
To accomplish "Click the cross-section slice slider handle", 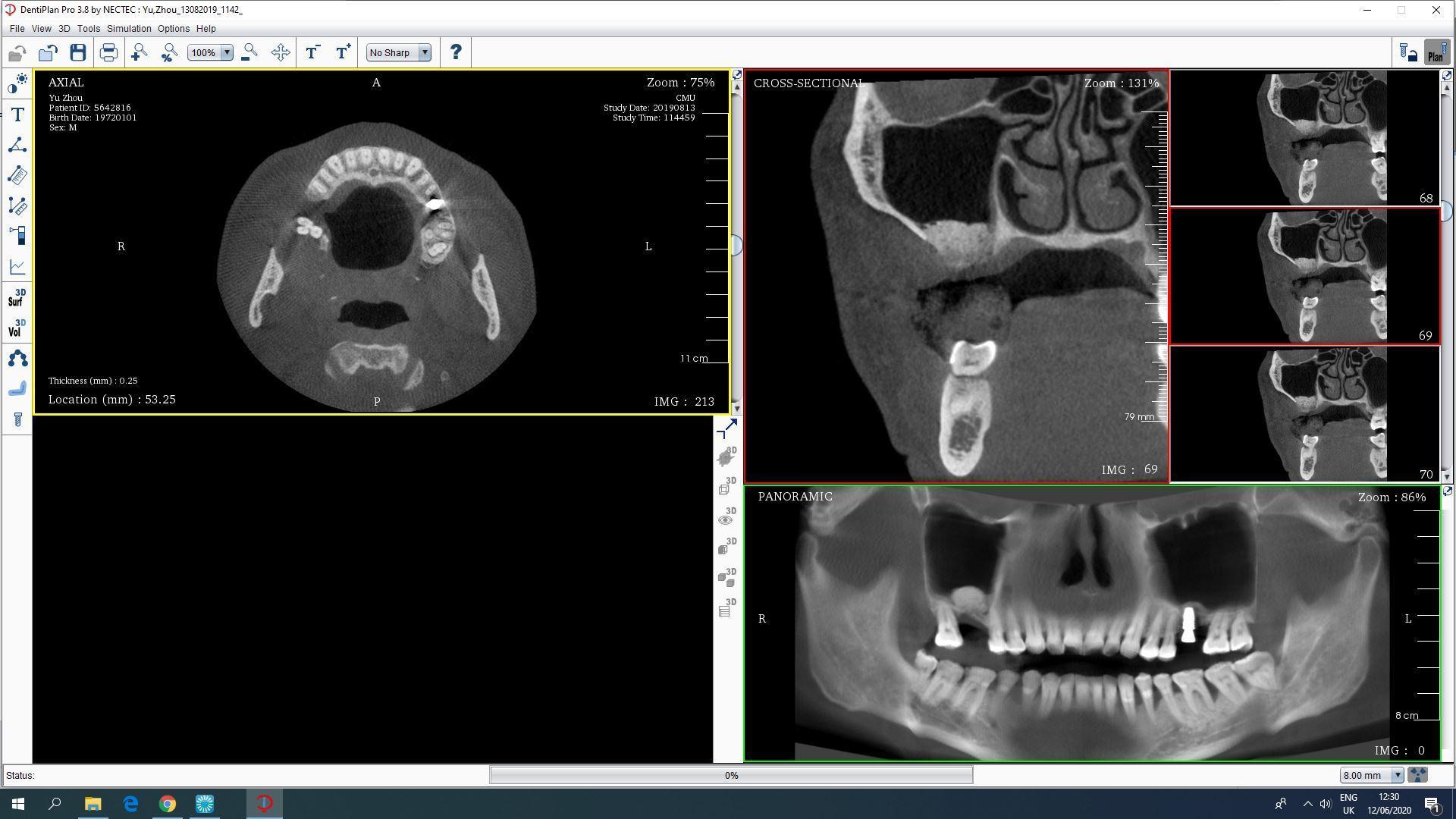I will tap(1447, 210).
